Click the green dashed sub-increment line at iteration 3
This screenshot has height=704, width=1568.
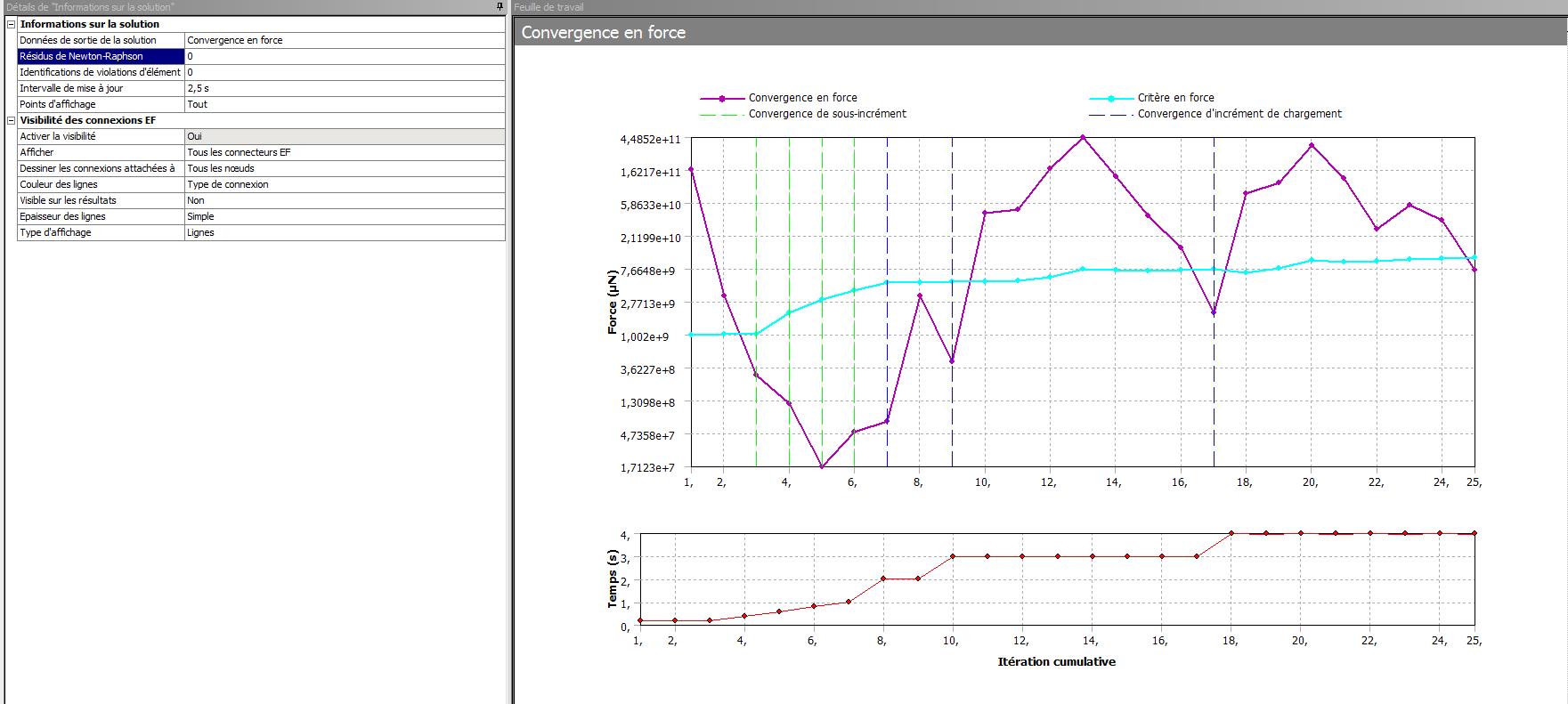756,303
